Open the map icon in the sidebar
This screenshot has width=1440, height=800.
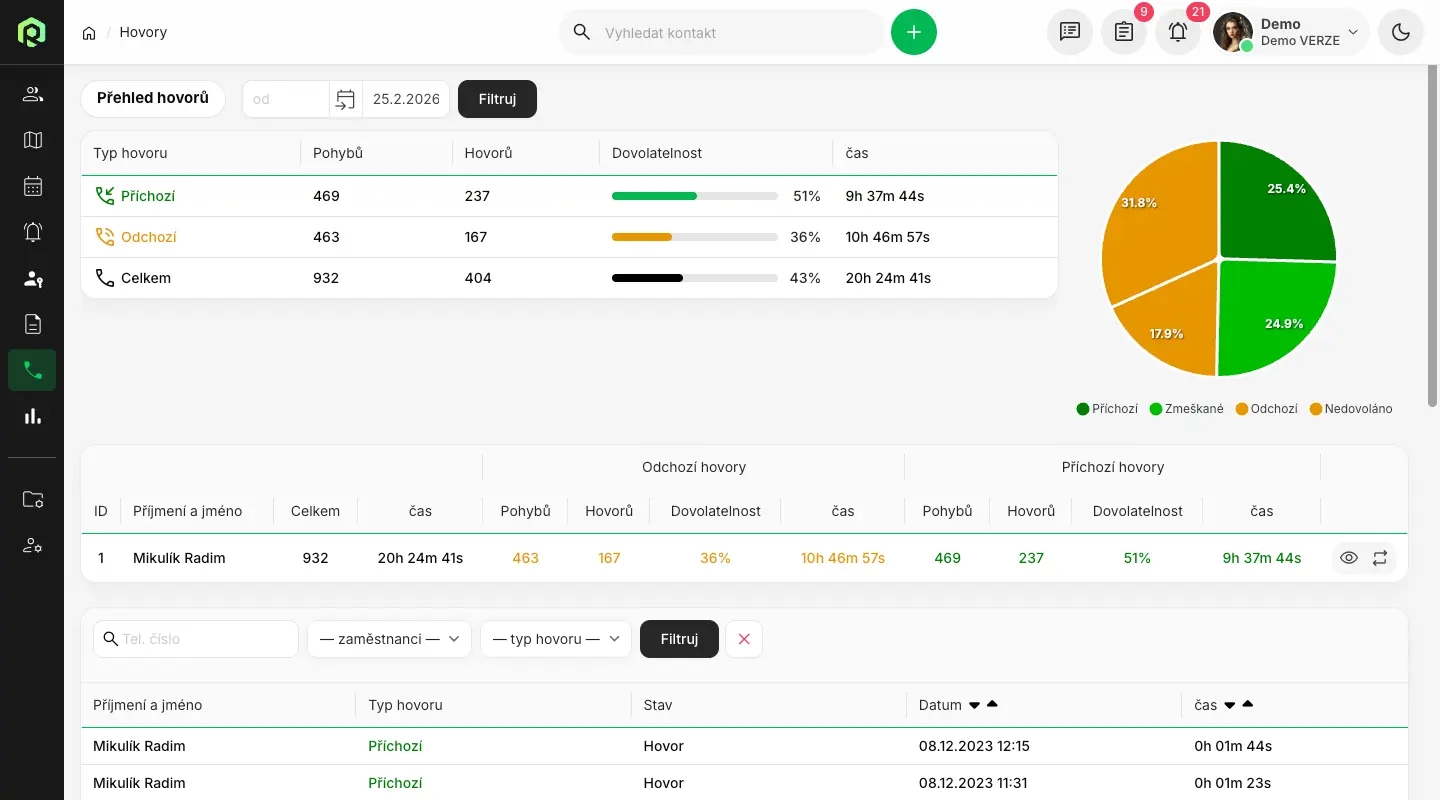[32, 140]
